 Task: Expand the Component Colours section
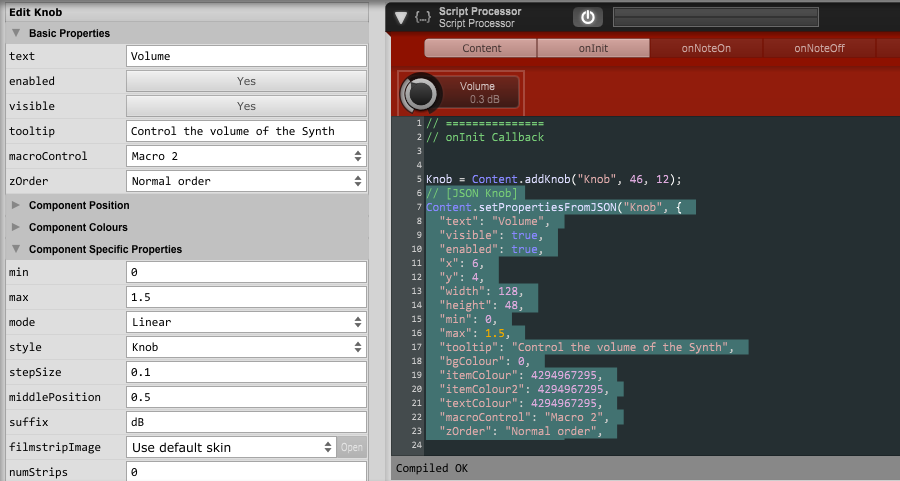[16, 227]
